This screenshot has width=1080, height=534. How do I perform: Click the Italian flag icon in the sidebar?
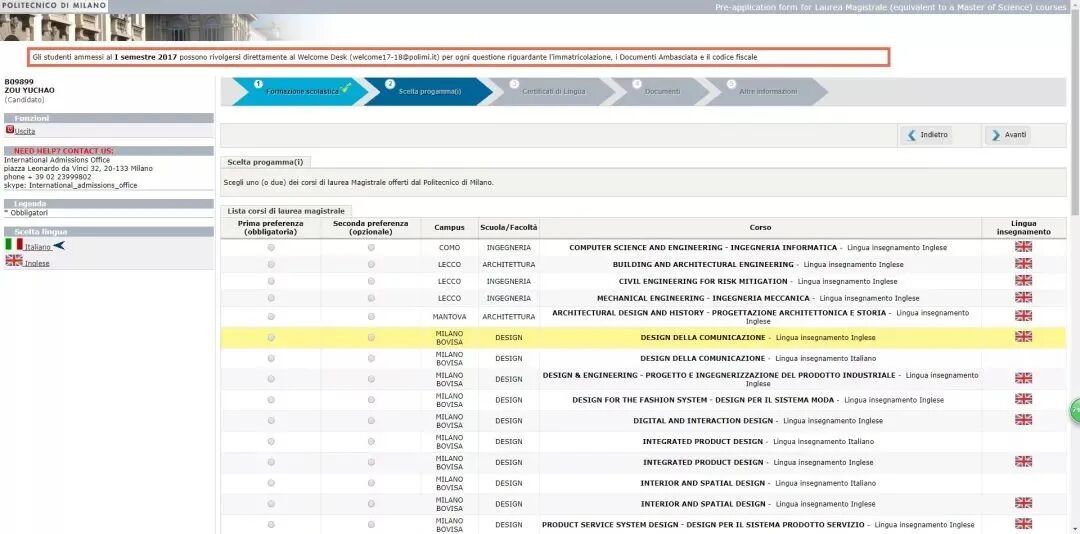(x=14, y=244)
